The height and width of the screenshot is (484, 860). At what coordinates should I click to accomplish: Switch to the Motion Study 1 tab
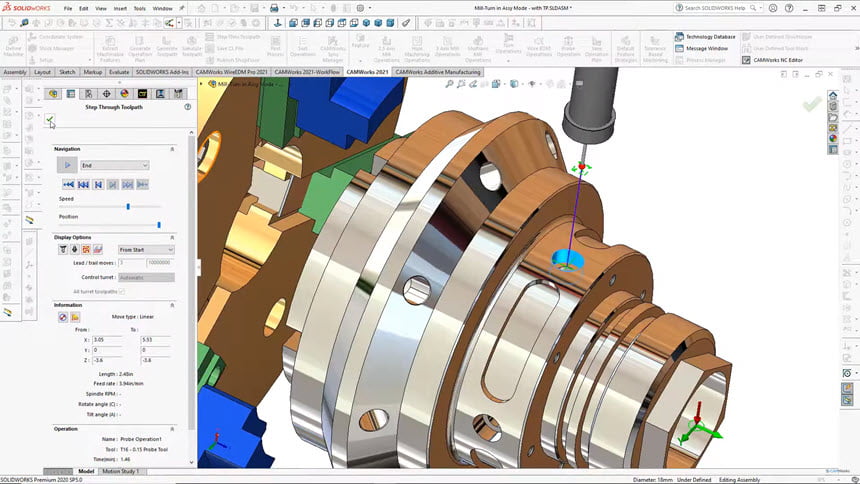click(x=120, y=471)
